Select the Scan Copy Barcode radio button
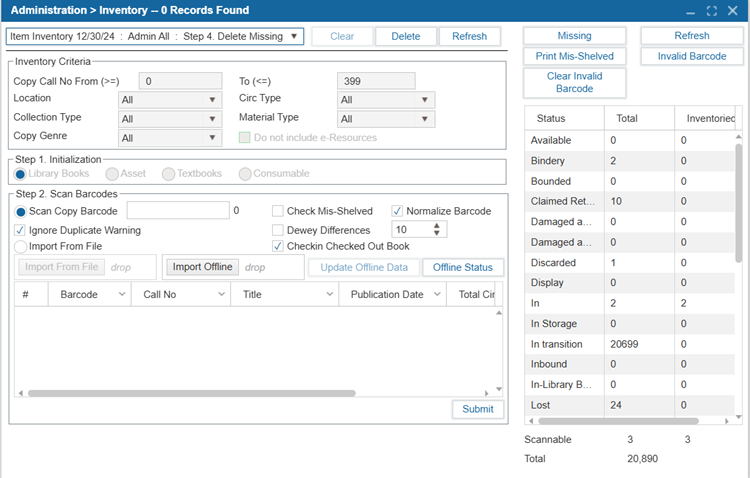The height and width of the screenshot is (478, 750). (21, 211)
